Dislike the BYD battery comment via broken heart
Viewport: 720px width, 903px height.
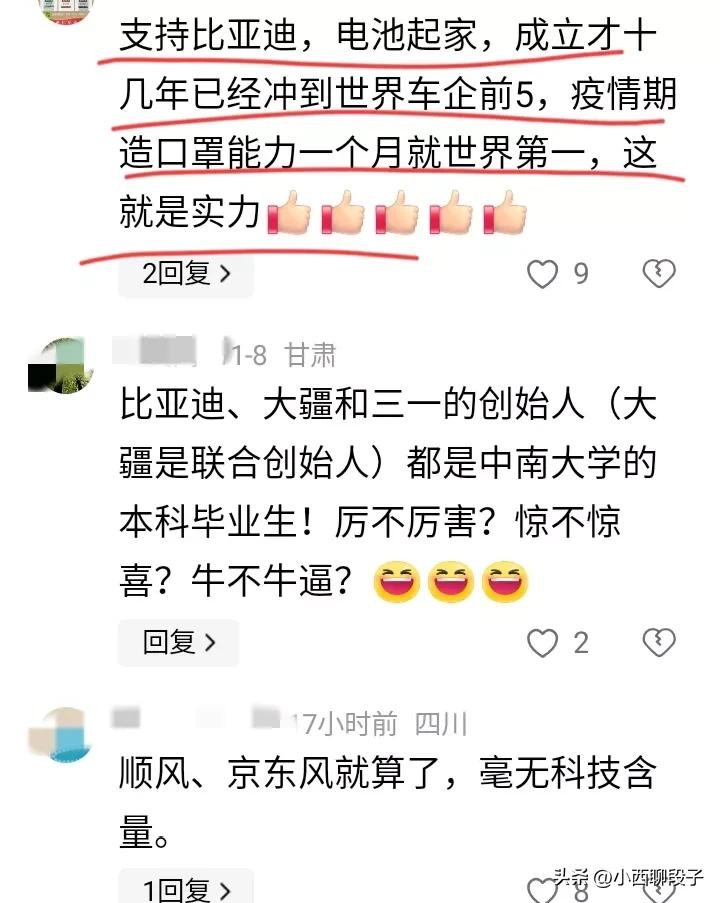[659, 274]
